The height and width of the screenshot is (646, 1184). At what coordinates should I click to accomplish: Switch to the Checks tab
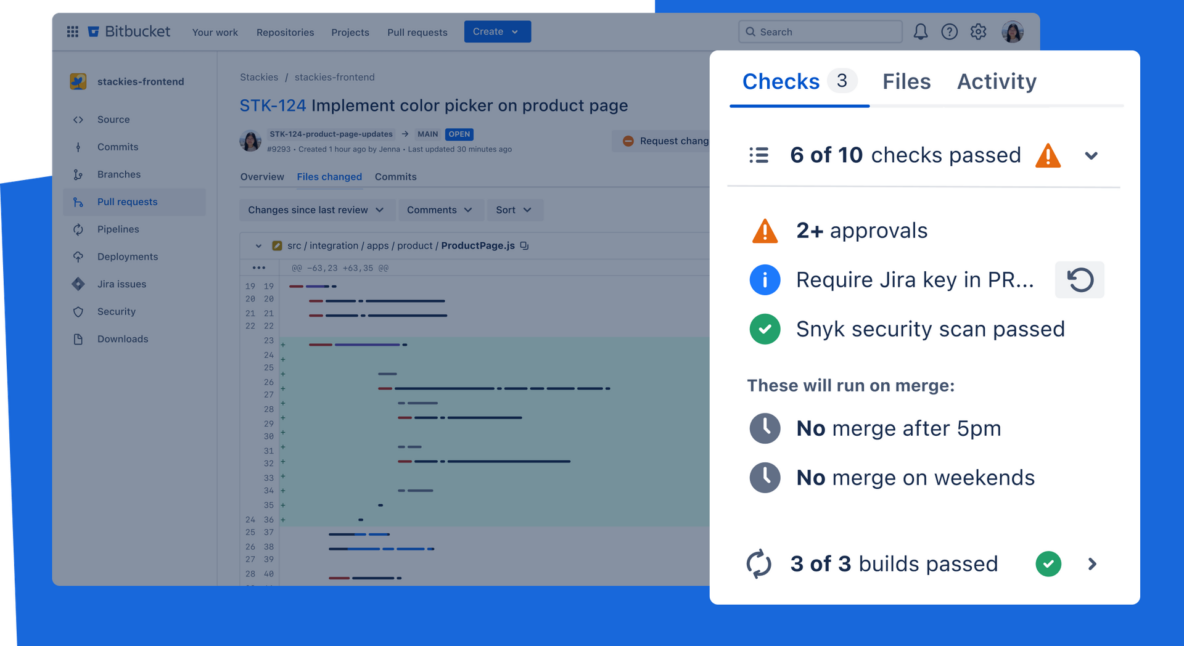pyautogui.click(x=781, y=82)
